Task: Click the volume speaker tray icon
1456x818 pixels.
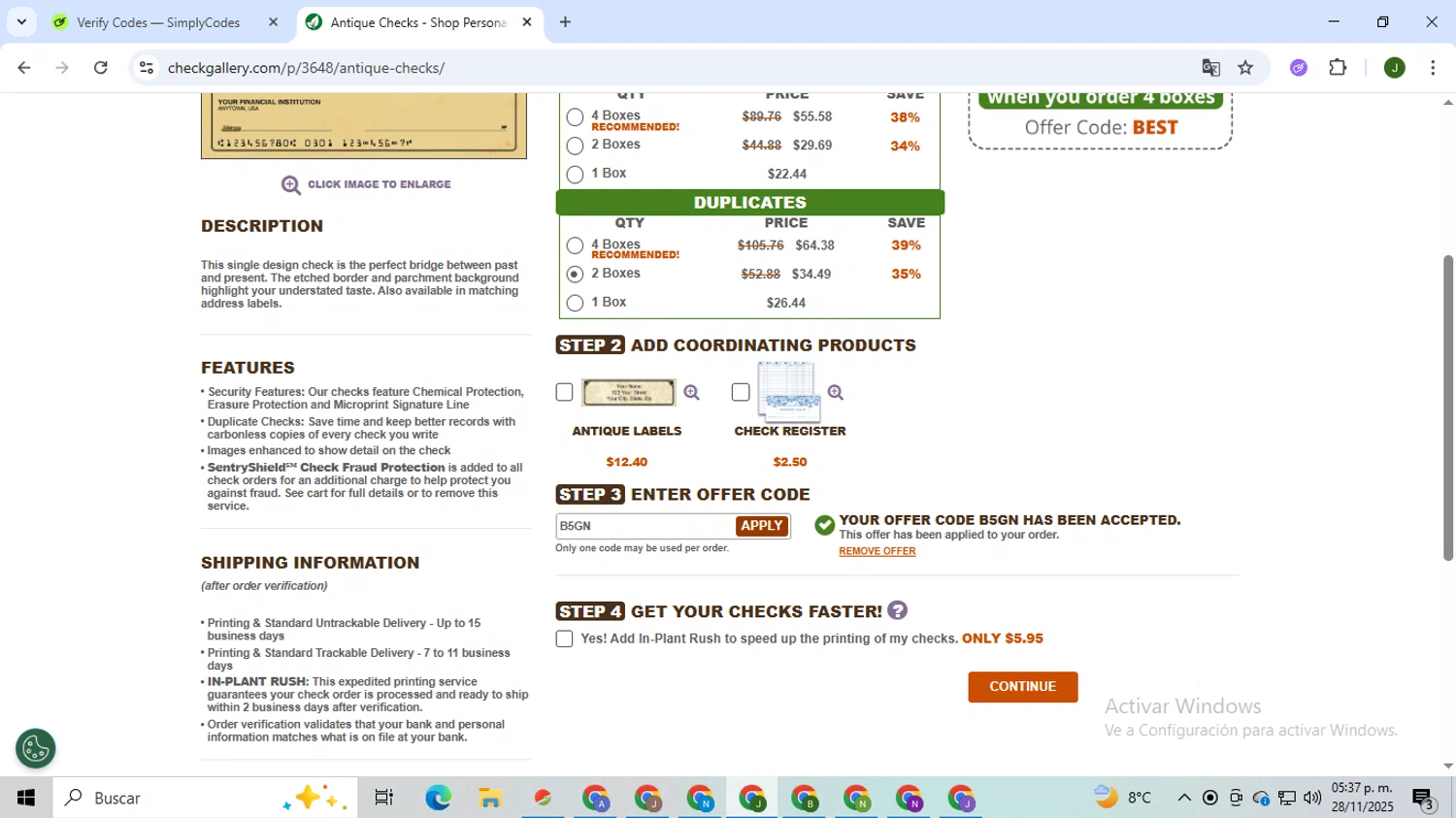Action: (x=1312, y=798)
